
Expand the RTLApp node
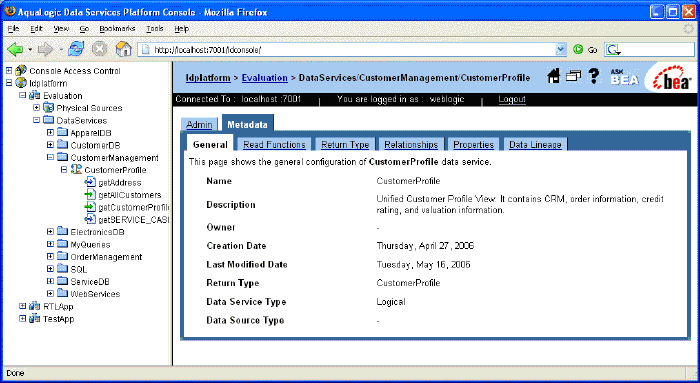(22, 306)
